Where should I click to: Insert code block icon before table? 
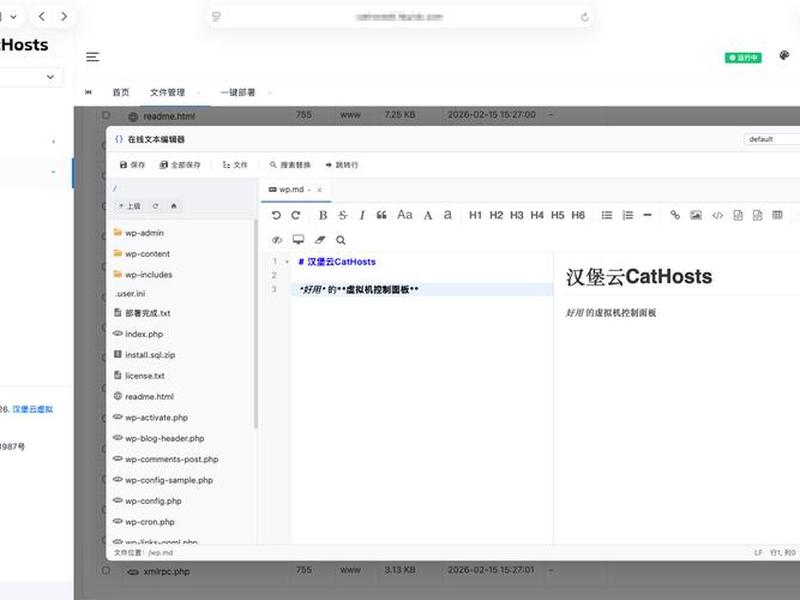757,215
